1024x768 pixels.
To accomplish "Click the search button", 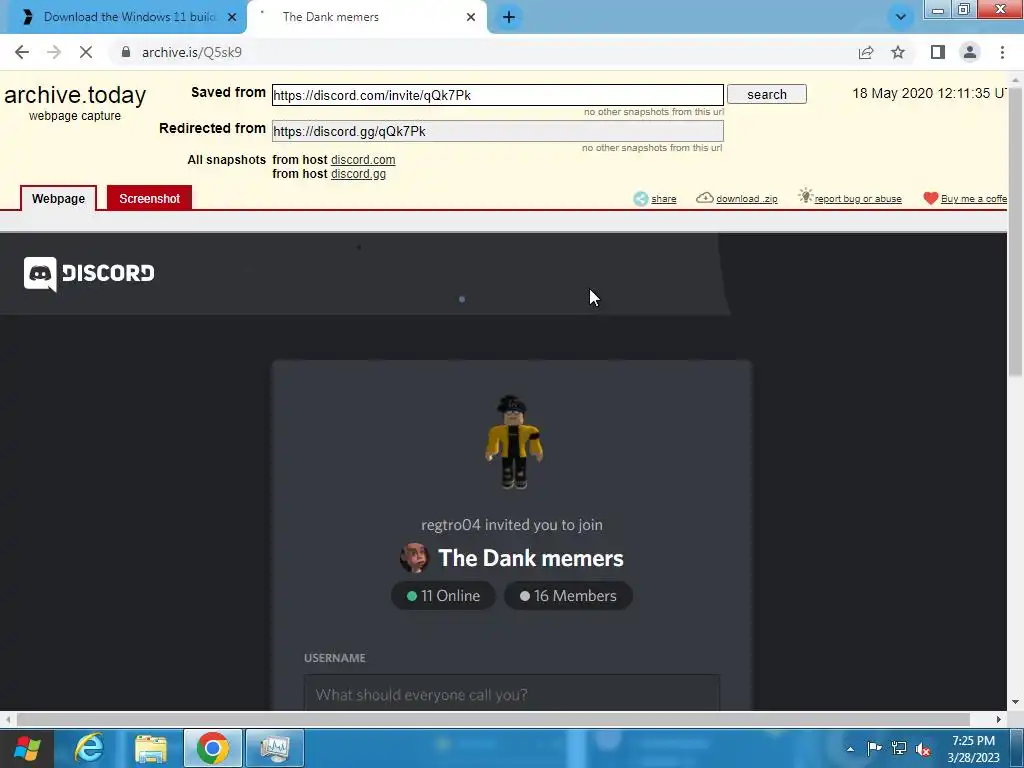I will tap(767, 95).
